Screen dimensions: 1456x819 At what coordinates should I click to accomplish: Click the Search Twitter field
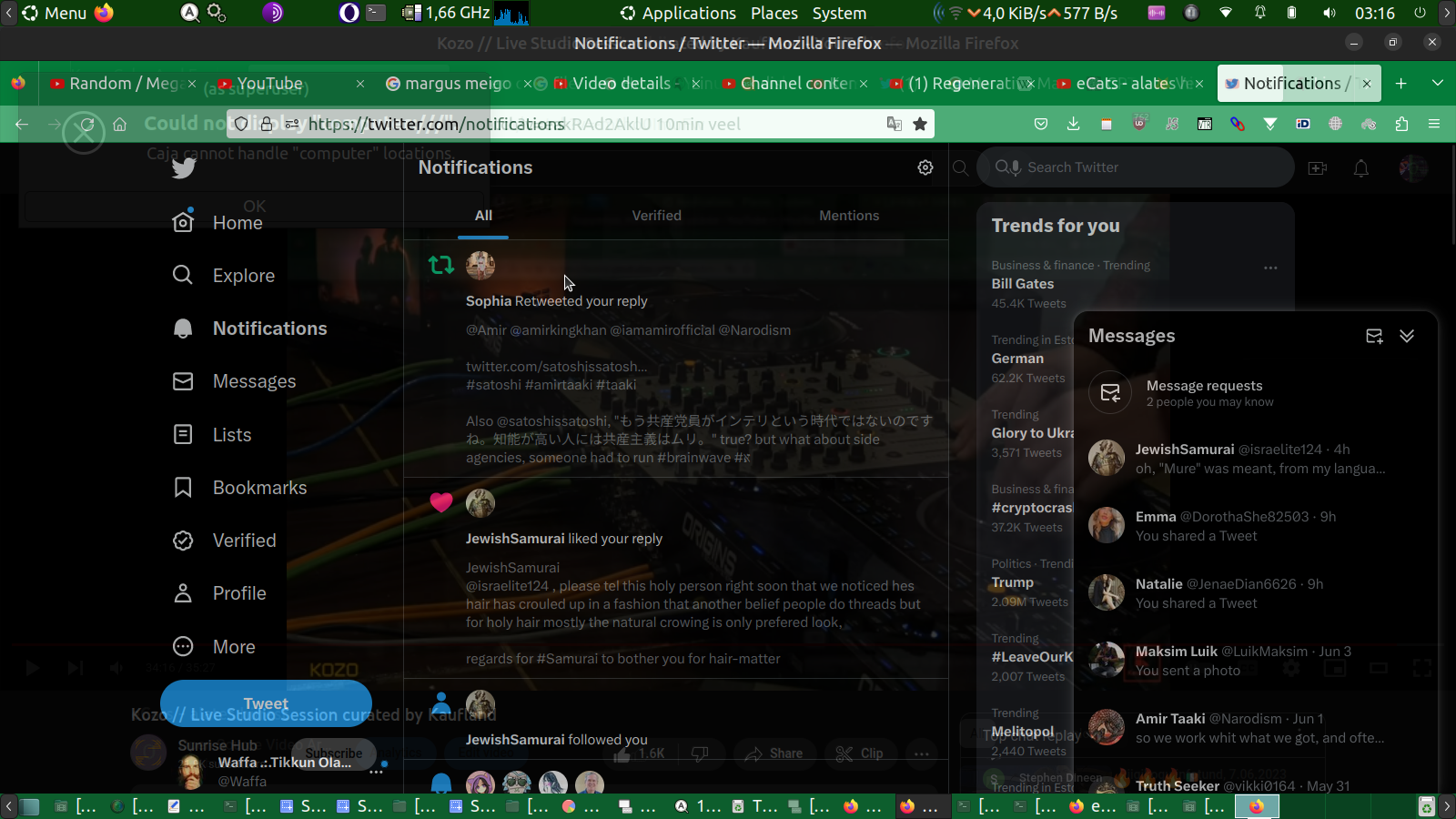[x=1136, y=167]
